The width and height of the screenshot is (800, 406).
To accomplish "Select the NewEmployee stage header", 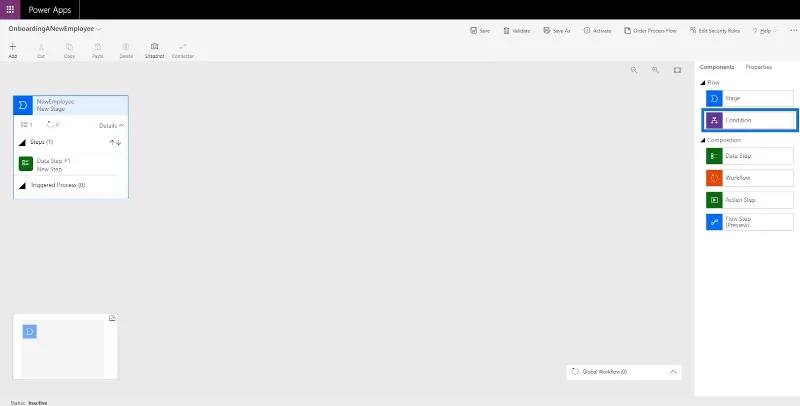I will [71, 105].
